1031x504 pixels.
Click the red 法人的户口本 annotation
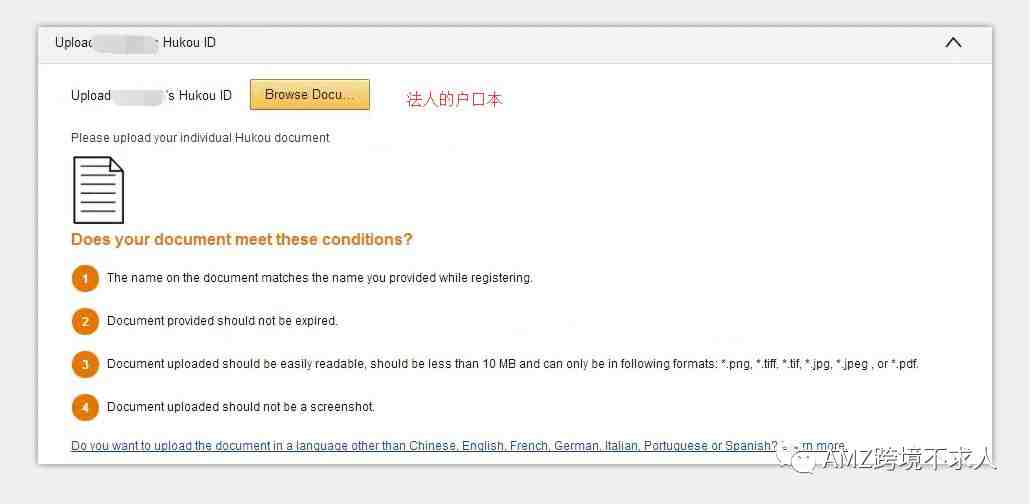[454, 100]
